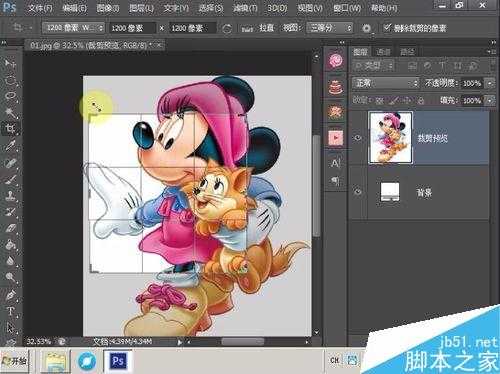Open the 滤镜(T) Filter menu
Viewport: 500px width, 374px height.
click(x=245, y=8)
